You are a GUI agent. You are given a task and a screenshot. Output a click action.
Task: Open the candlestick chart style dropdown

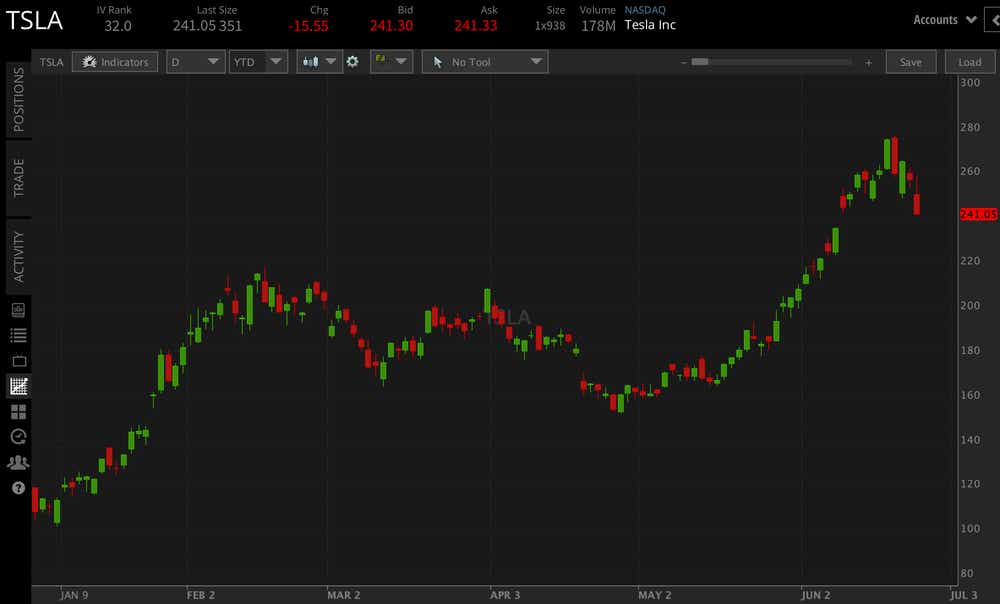pyautogui.click(x=319, y=62)
